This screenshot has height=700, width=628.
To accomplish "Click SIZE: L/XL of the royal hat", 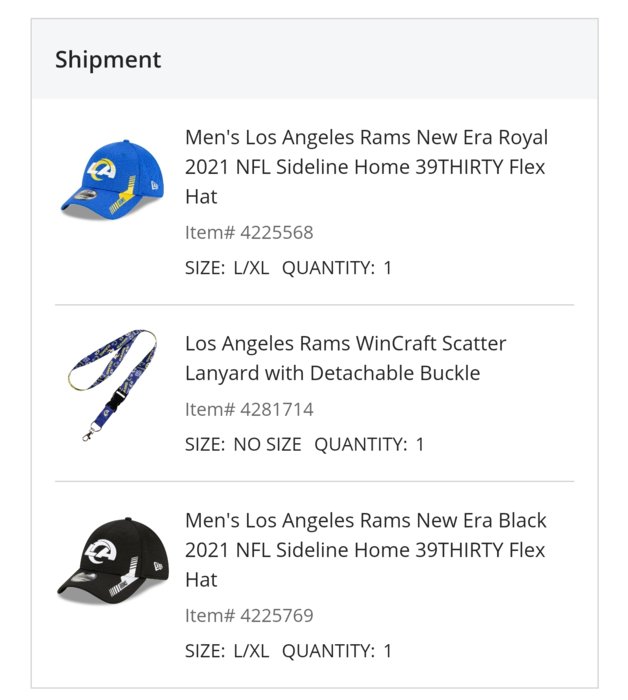I will pos(227,268).
